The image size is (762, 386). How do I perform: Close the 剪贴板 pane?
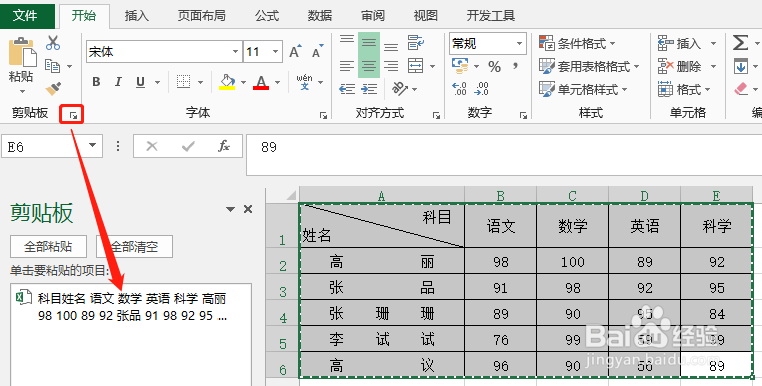coord(248,209)
